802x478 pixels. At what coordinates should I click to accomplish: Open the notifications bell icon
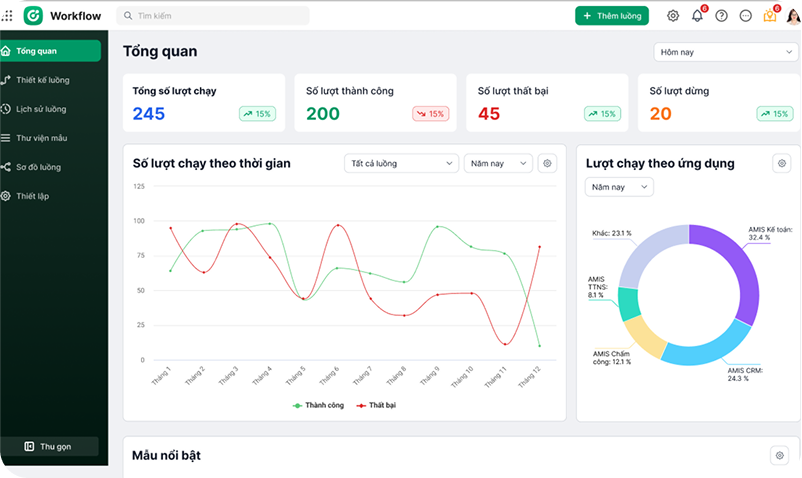click(697, 16)
